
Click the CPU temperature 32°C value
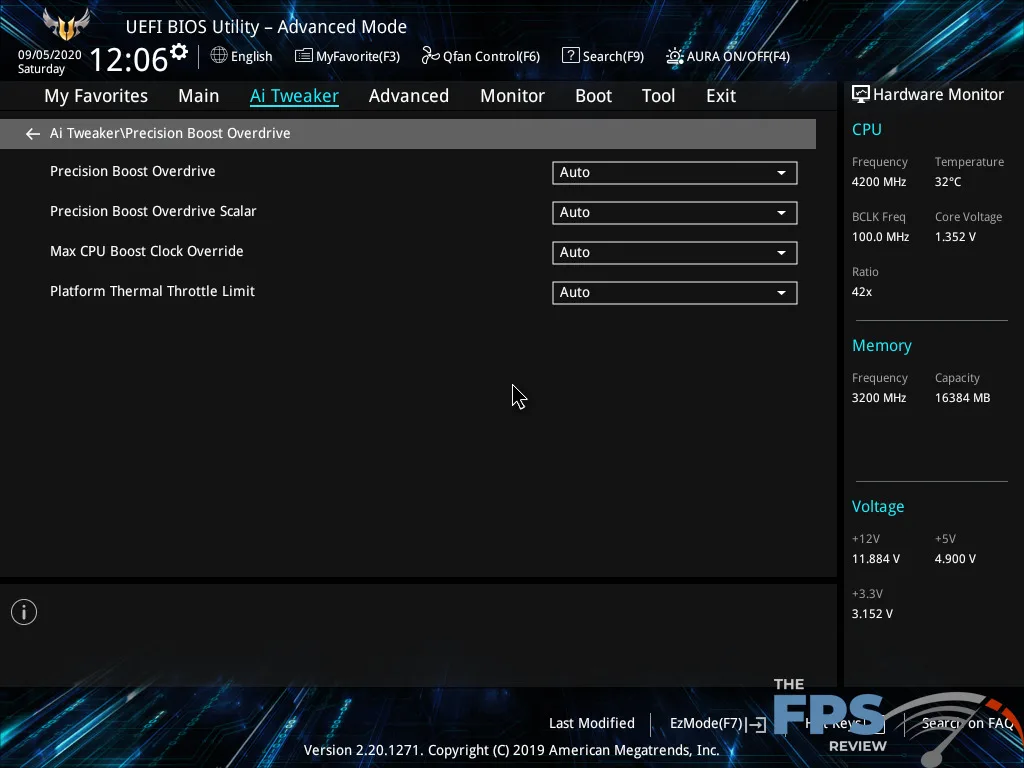(x=948, y=182)
